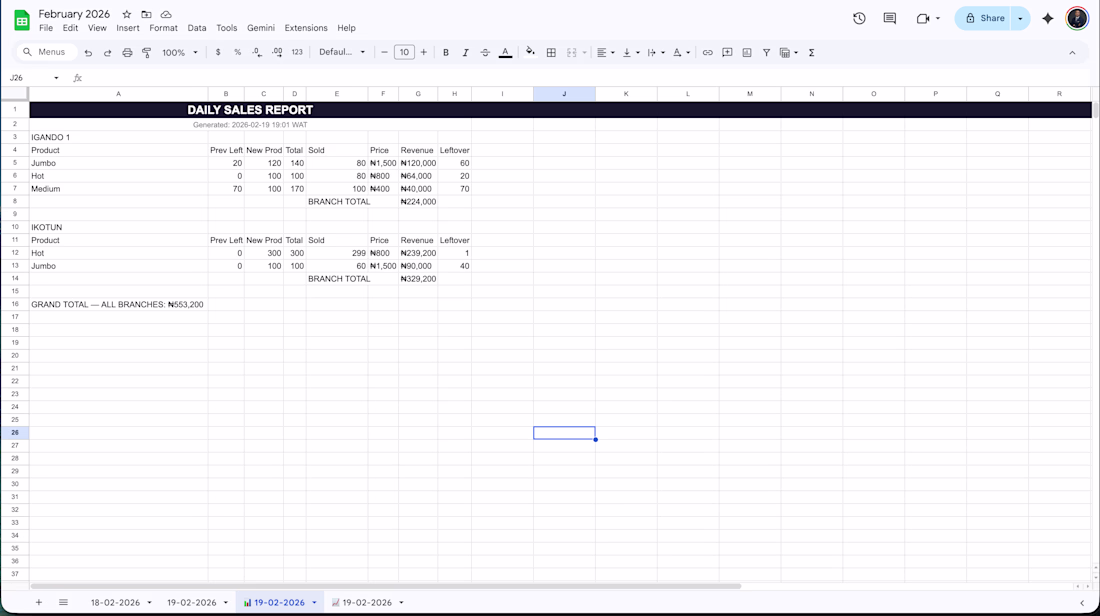Open the Extensions menu

[306, 28]
